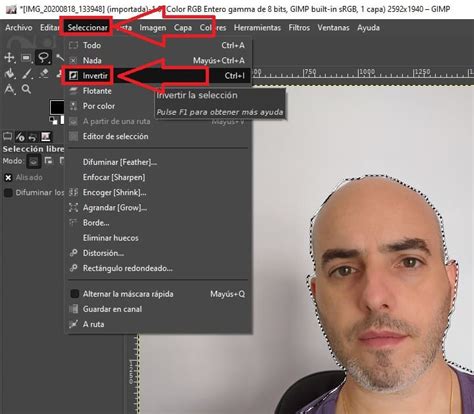The width and height of the screenshot is (474, 414).
Task: Select the Fuzzy Select wand tool
Action: click(x=60, y=58)
